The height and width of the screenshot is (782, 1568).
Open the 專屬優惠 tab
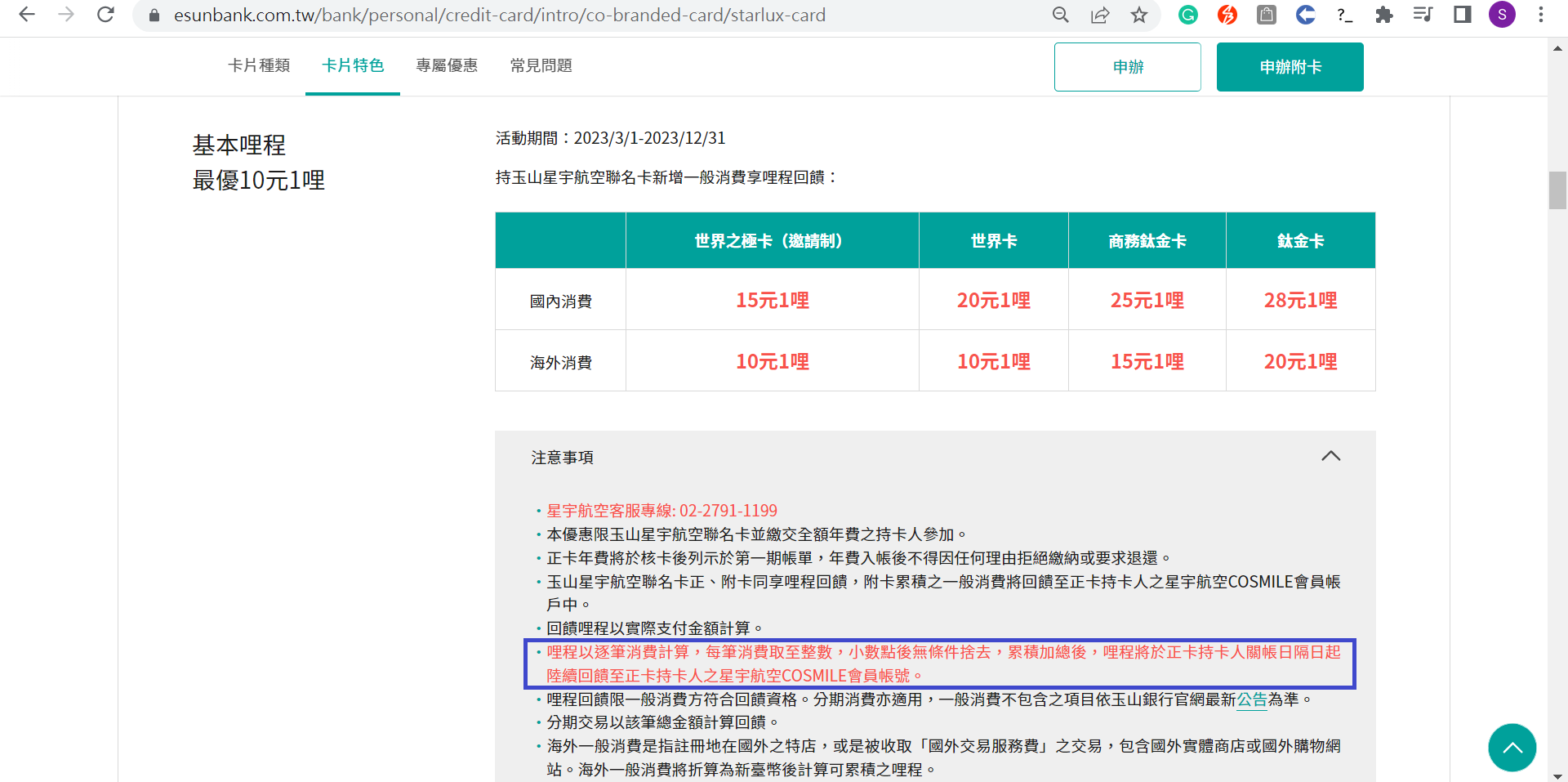point(447,65)
